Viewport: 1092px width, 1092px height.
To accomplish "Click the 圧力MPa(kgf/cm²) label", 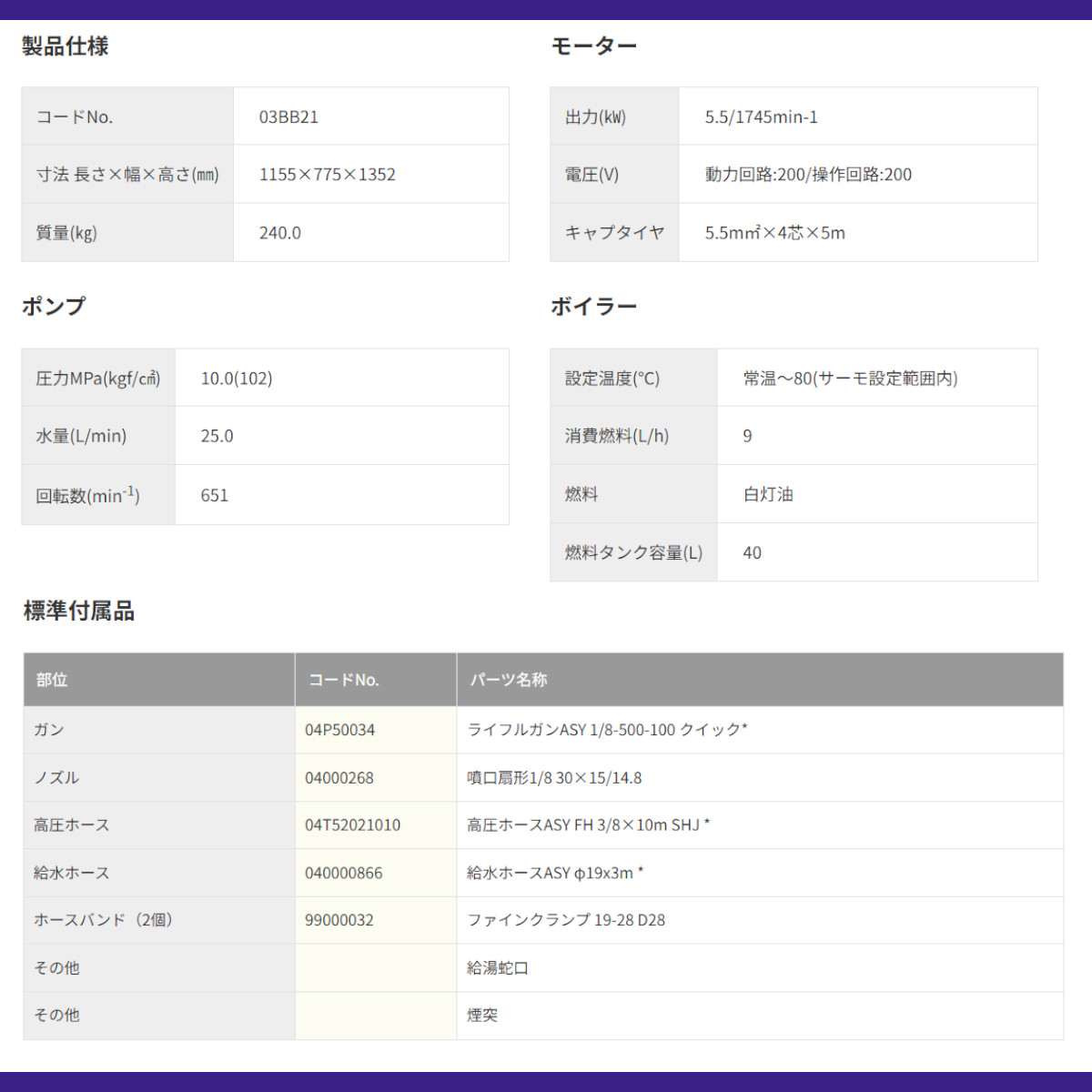I will click(98, 379).
